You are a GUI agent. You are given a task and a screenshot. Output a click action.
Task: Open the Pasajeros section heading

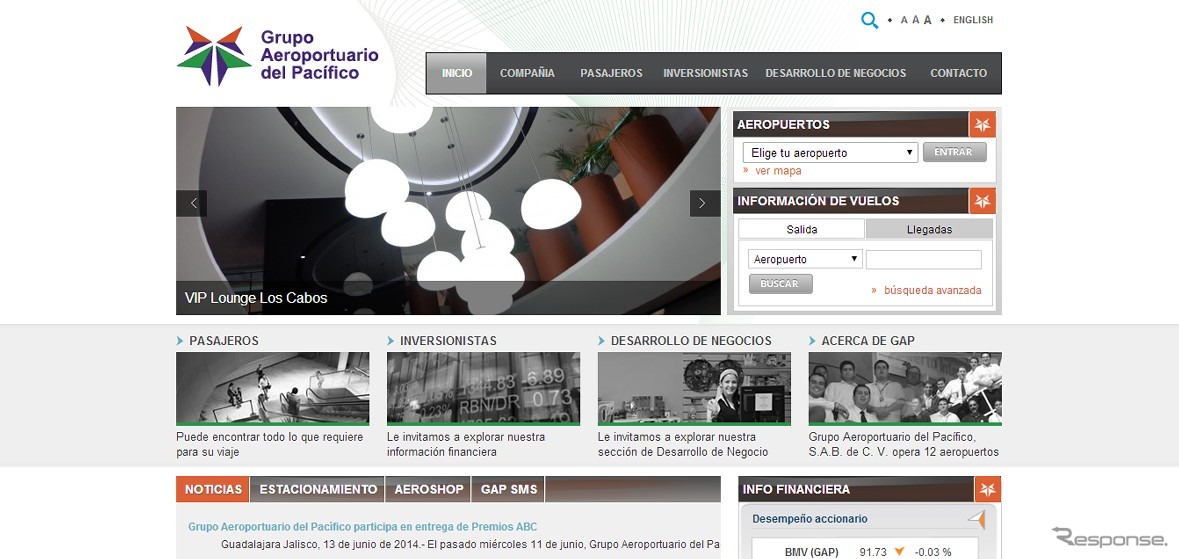point(224,341)
